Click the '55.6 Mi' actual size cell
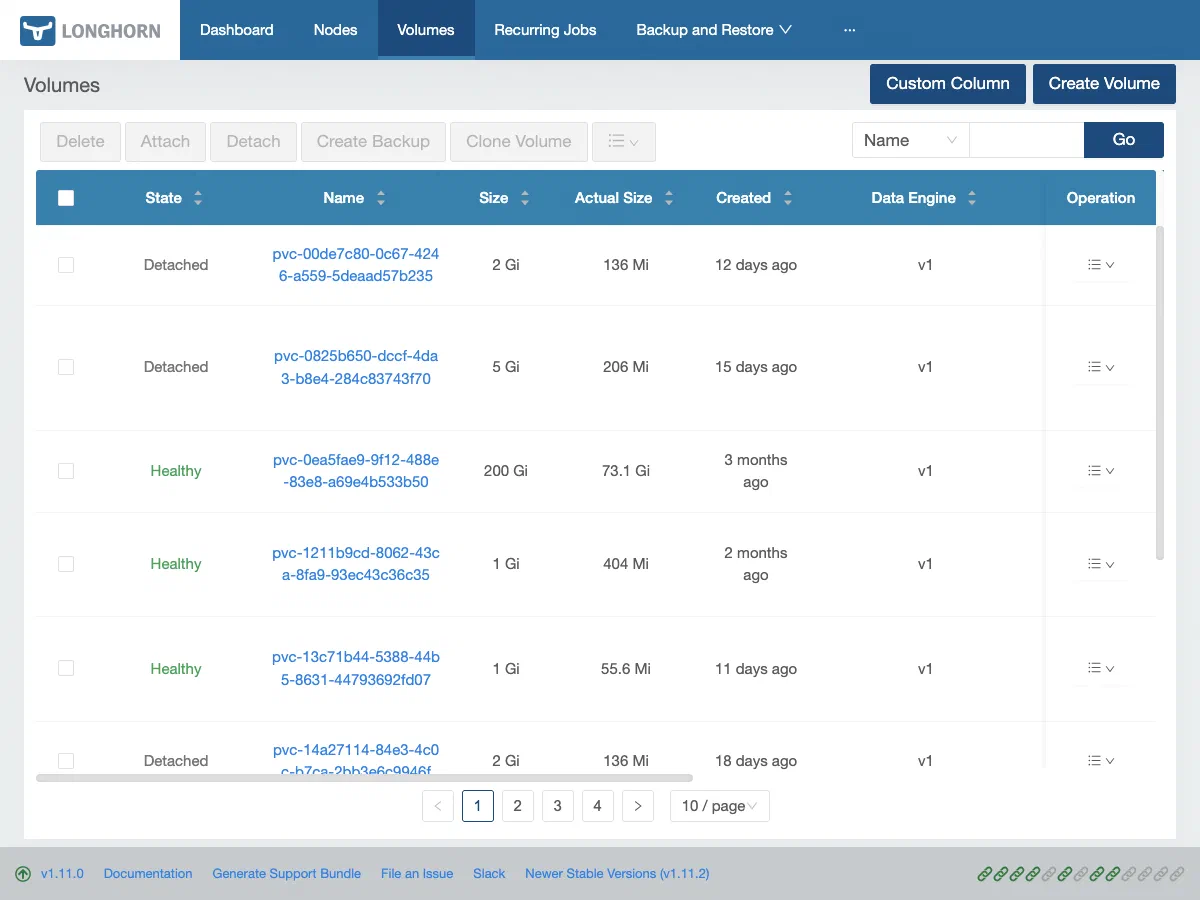The image size is (1200, 900). (x=626, y=669)
